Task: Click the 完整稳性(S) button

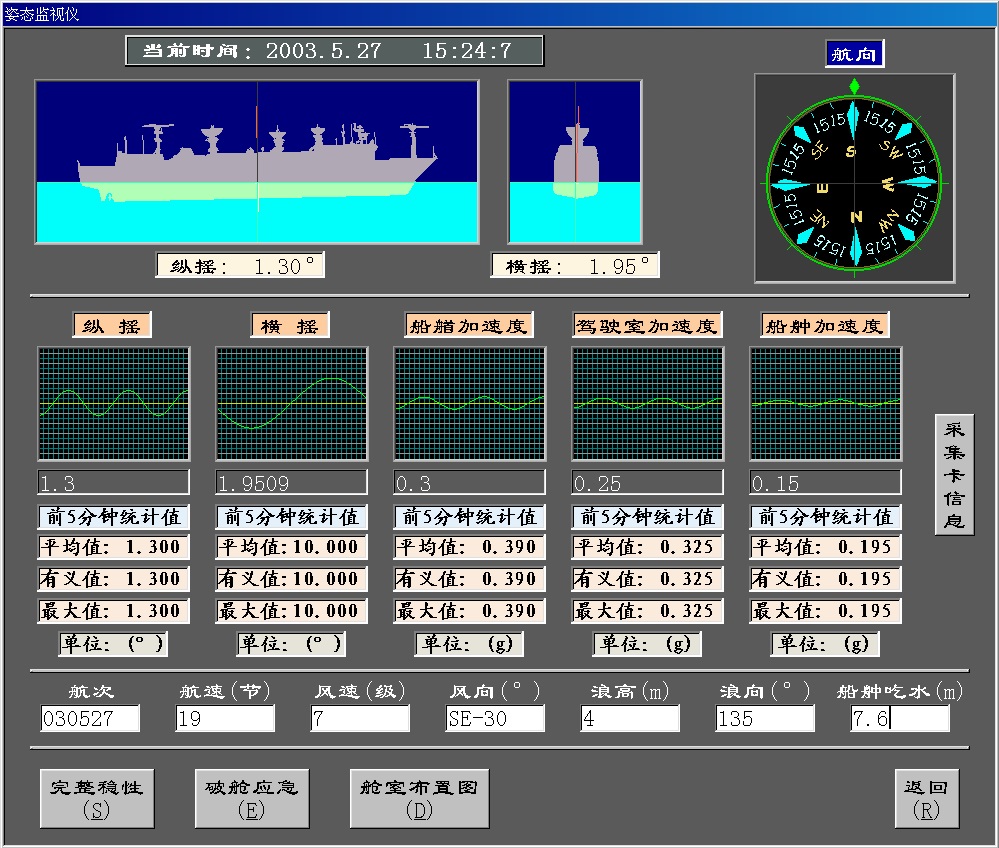Action: [x=97, y=798]
